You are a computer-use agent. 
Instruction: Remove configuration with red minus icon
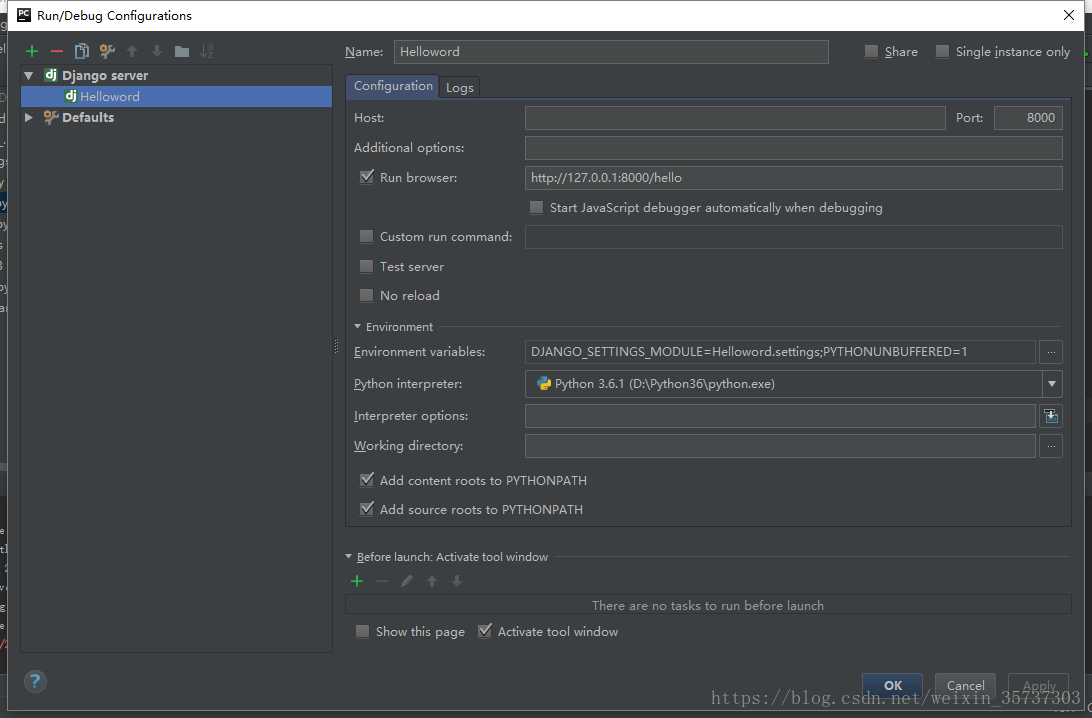pos(57,51)
